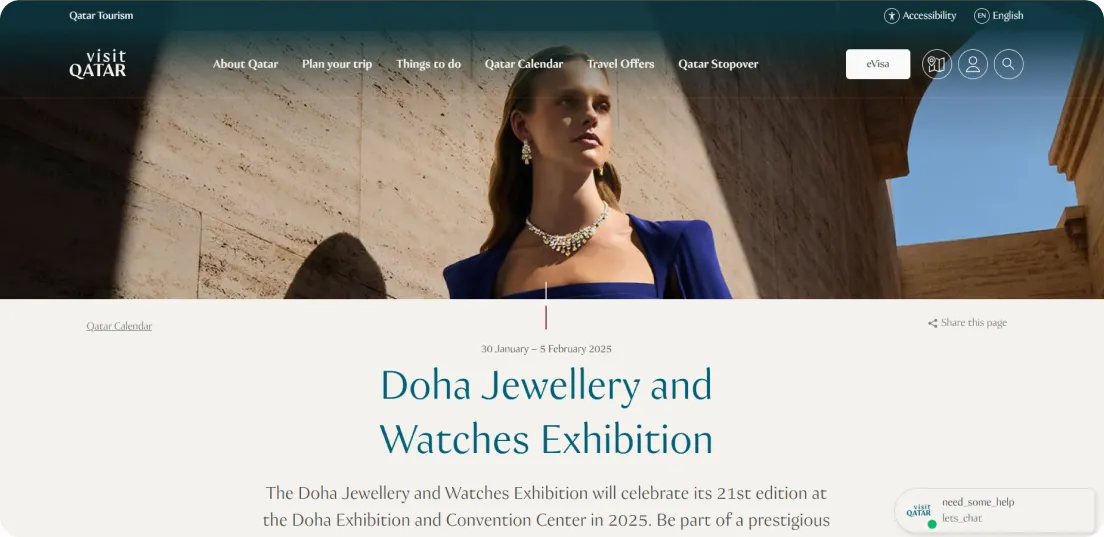Select Travel Offers in the navigation
Viewport: 1104px width, 537px height.
pos(620,64)
